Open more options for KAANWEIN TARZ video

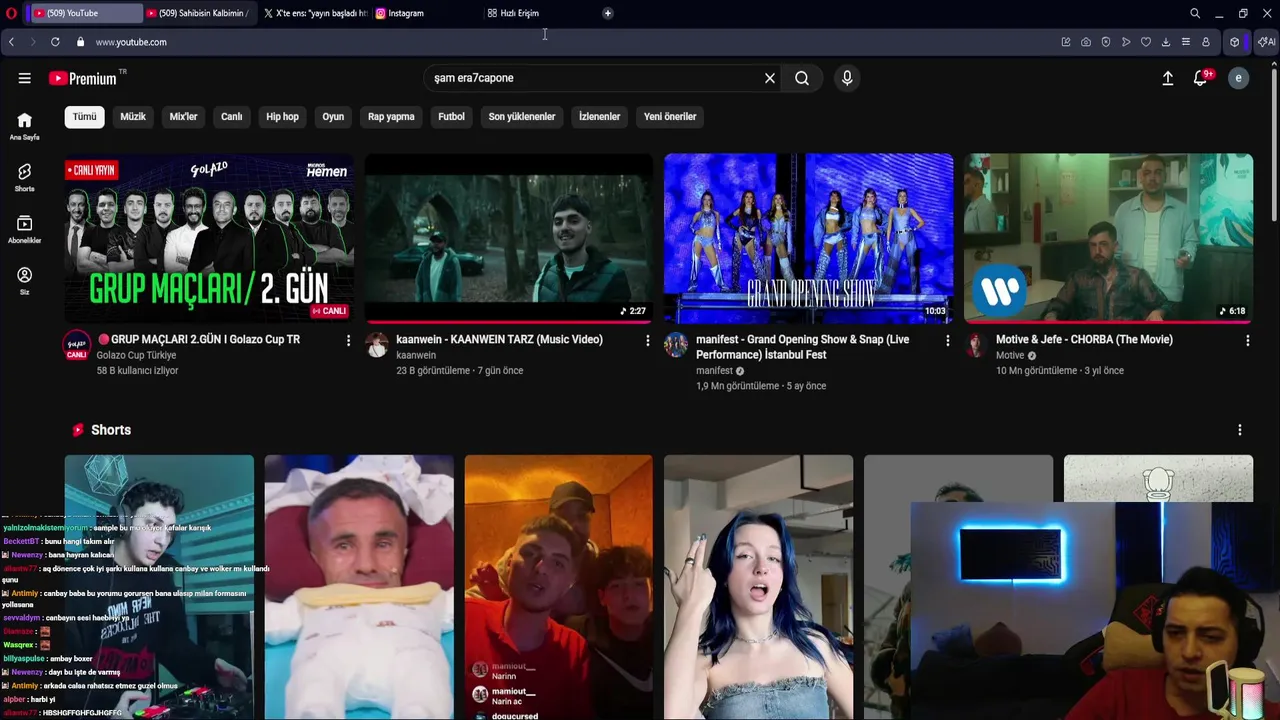(x=647, y=341)
